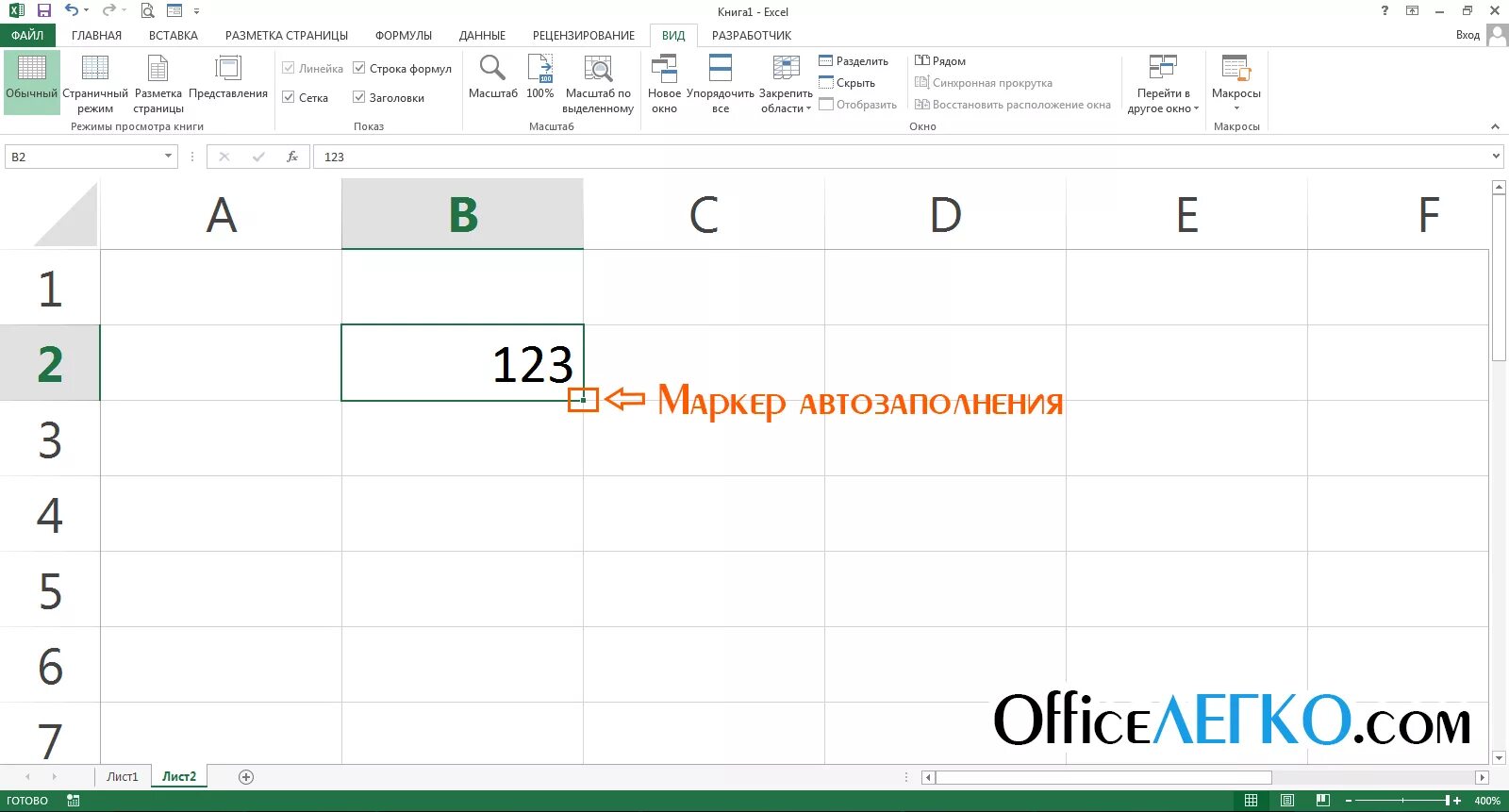Click Ribbon Display Options icon
Viewport: 1509px width, 812px height.
1412,10
